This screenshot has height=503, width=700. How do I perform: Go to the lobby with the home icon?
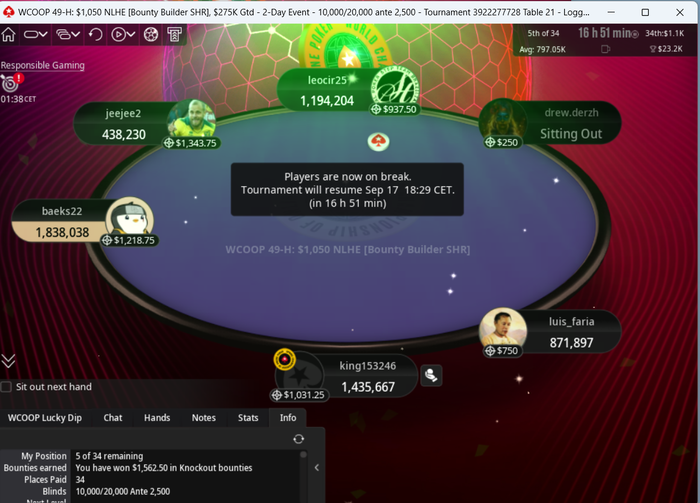tap(8, 34)
